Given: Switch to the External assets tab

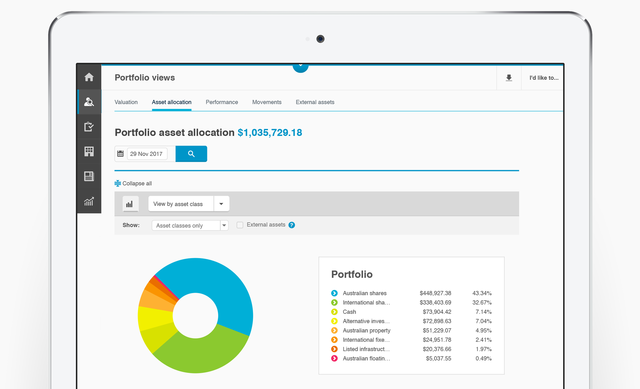Looking at the screenshot, I should coord(315,102).
